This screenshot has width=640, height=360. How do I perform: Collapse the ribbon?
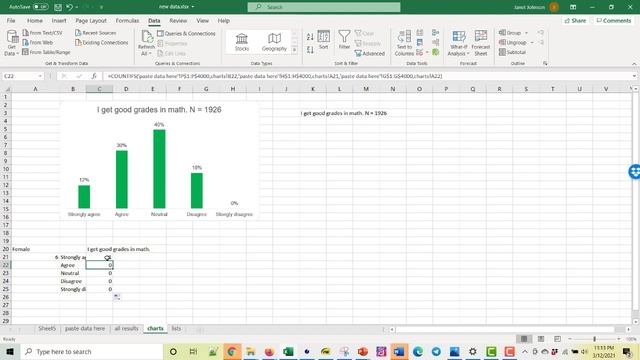634,64
